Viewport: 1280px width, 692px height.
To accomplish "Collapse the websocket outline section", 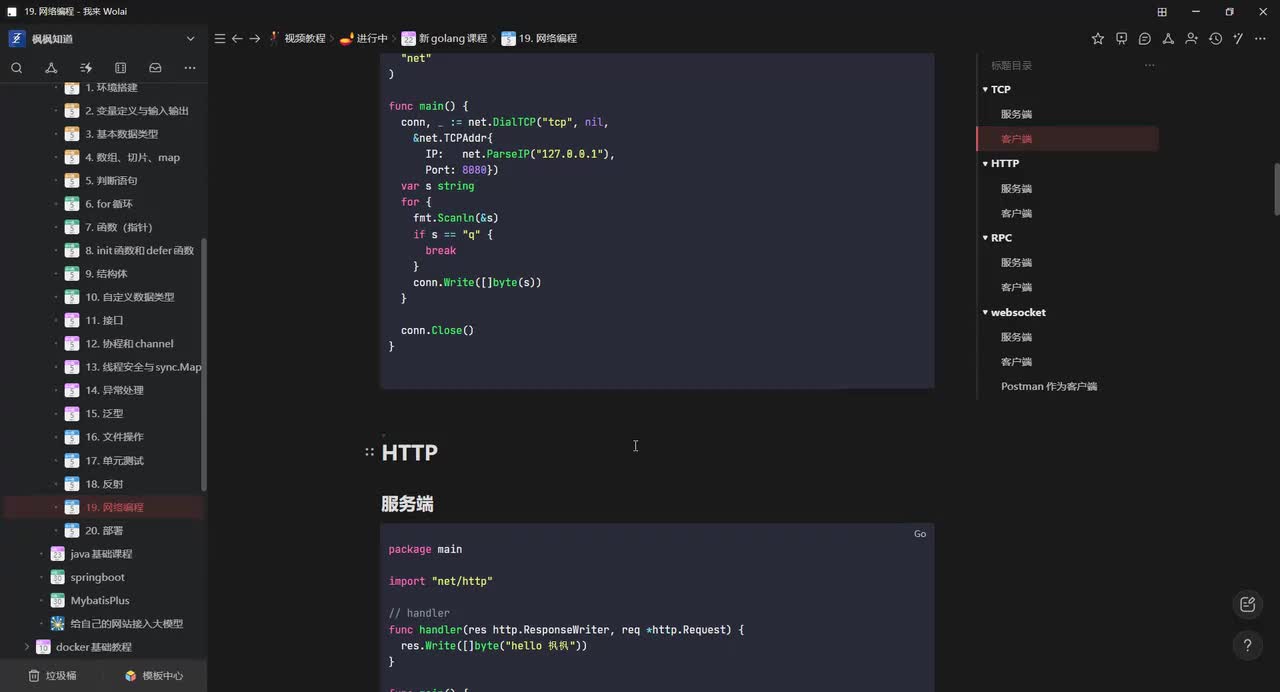I will click(985, 312).
